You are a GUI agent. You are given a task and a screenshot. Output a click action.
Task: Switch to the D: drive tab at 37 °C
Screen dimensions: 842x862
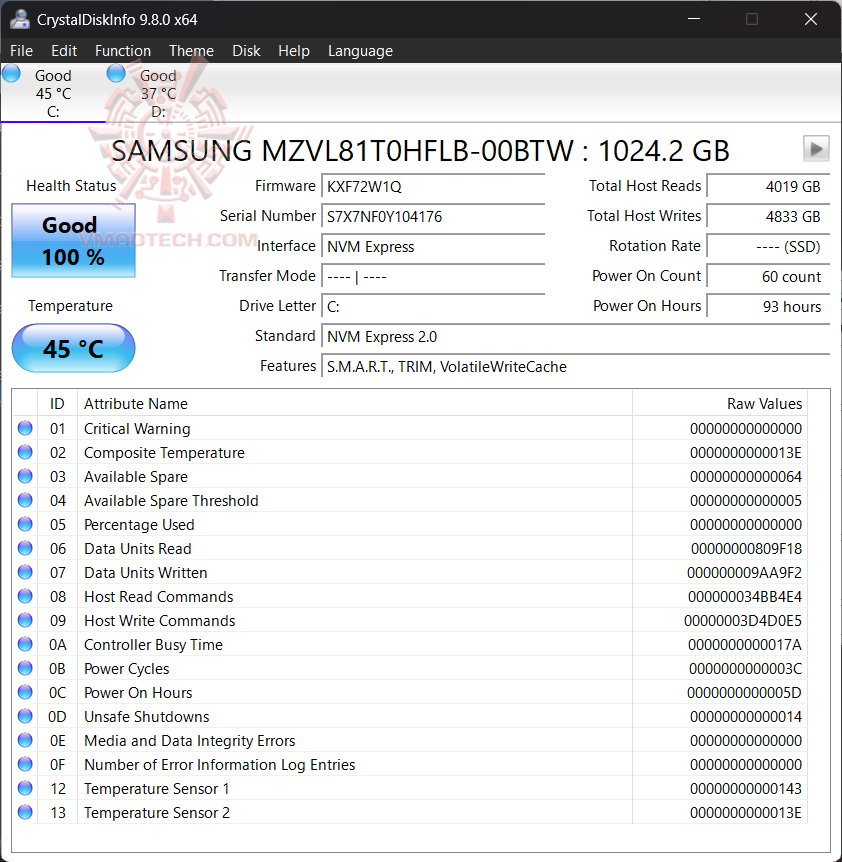[x=158, y=93]
